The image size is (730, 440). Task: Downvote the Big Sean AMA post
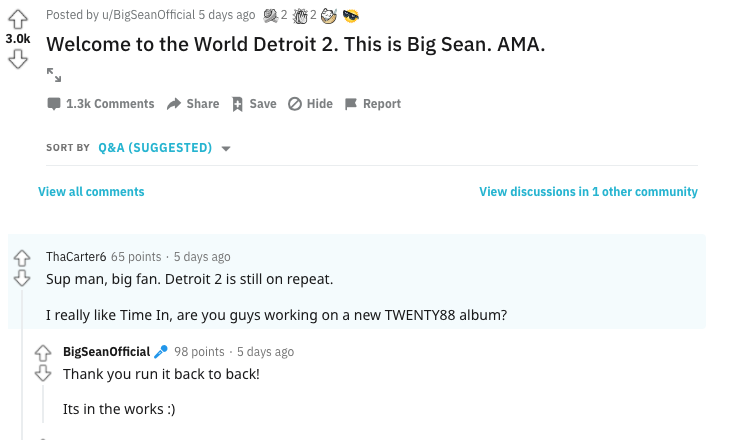tap(18, 59)
